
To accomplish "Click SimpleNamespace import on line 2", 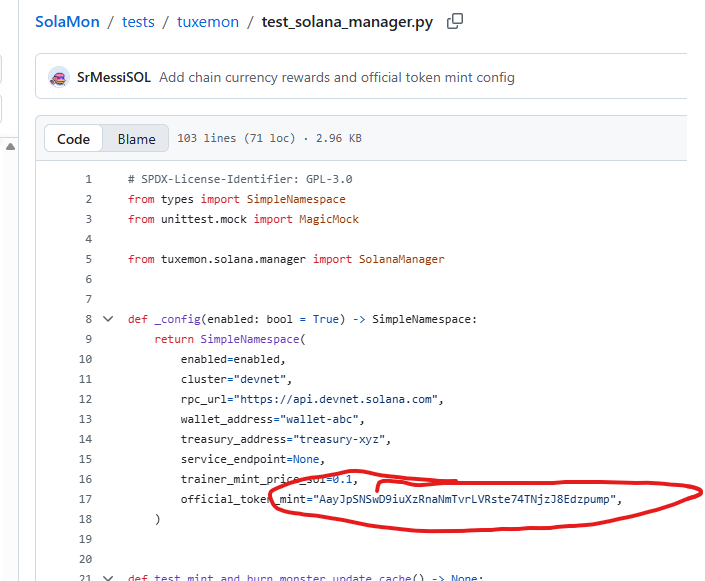I will [x=296, y=199].
